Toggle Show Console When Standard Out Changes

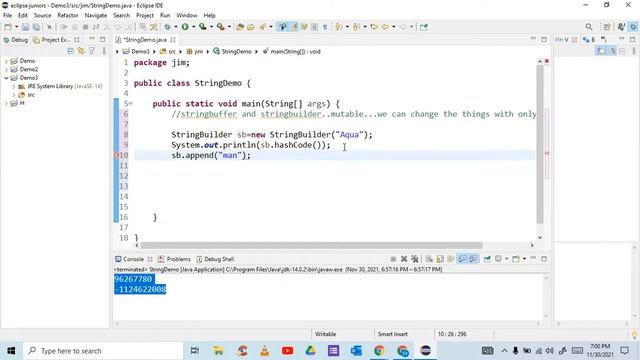[x=462, y=259]
